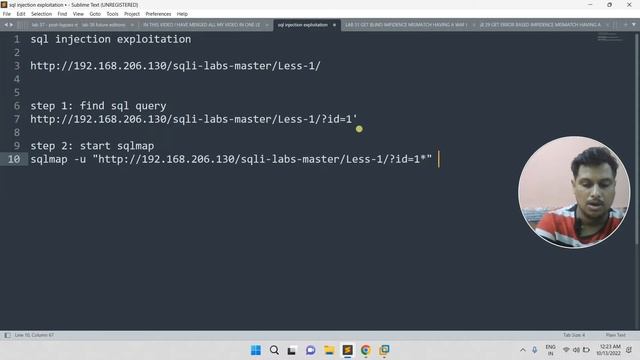Toggle the side bar icon in status bar

click(7, 335)
